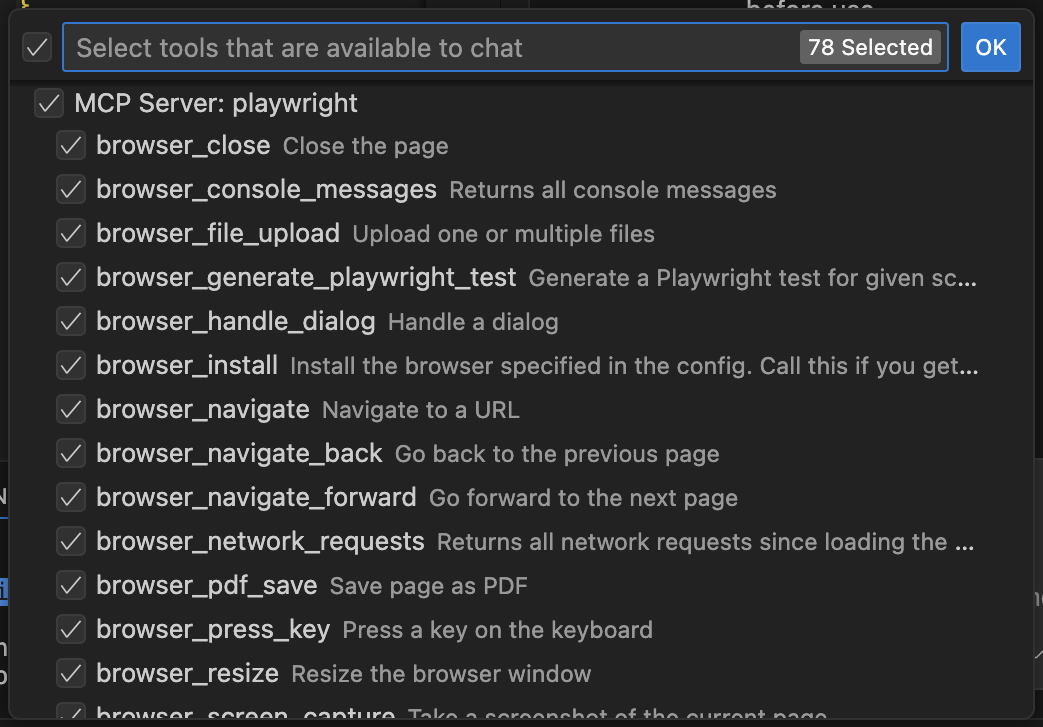The width and height of the screenshot is (1043, 727).
Task: Toggle the select-all checkbox beside the search box
Action: point(37,47)
